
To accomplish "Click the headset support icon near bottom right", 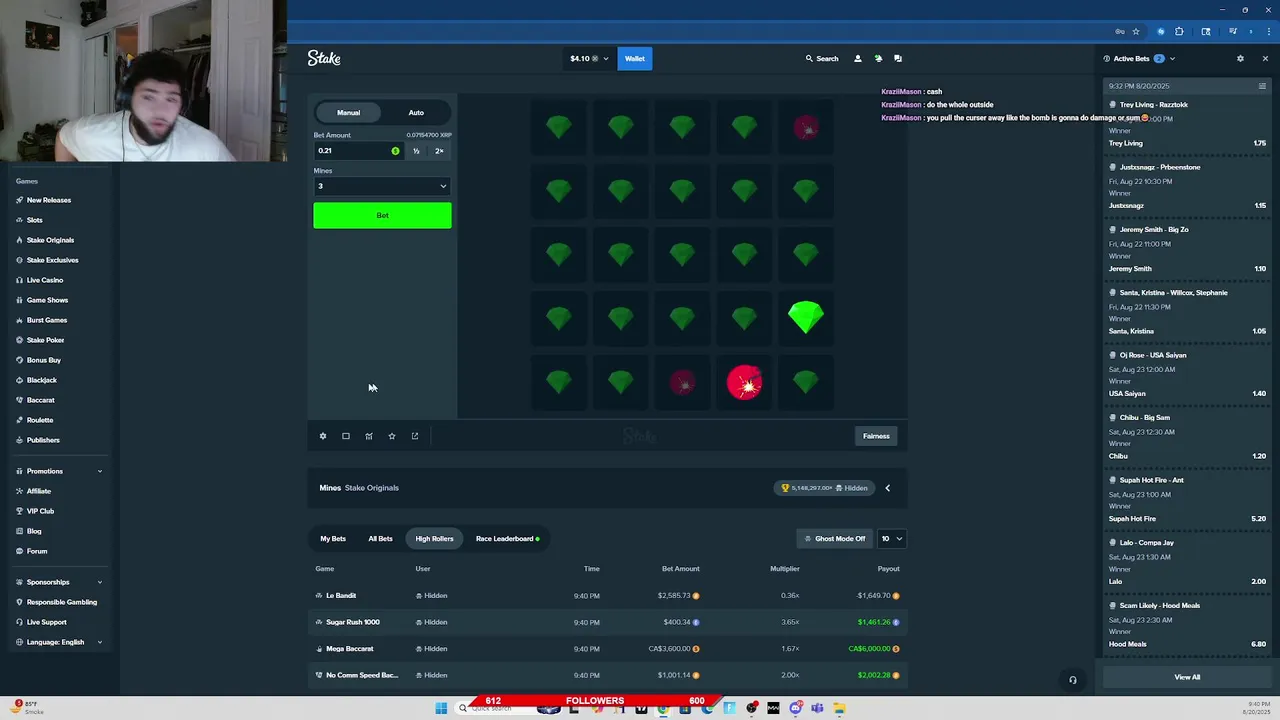I will point(1072,680).
